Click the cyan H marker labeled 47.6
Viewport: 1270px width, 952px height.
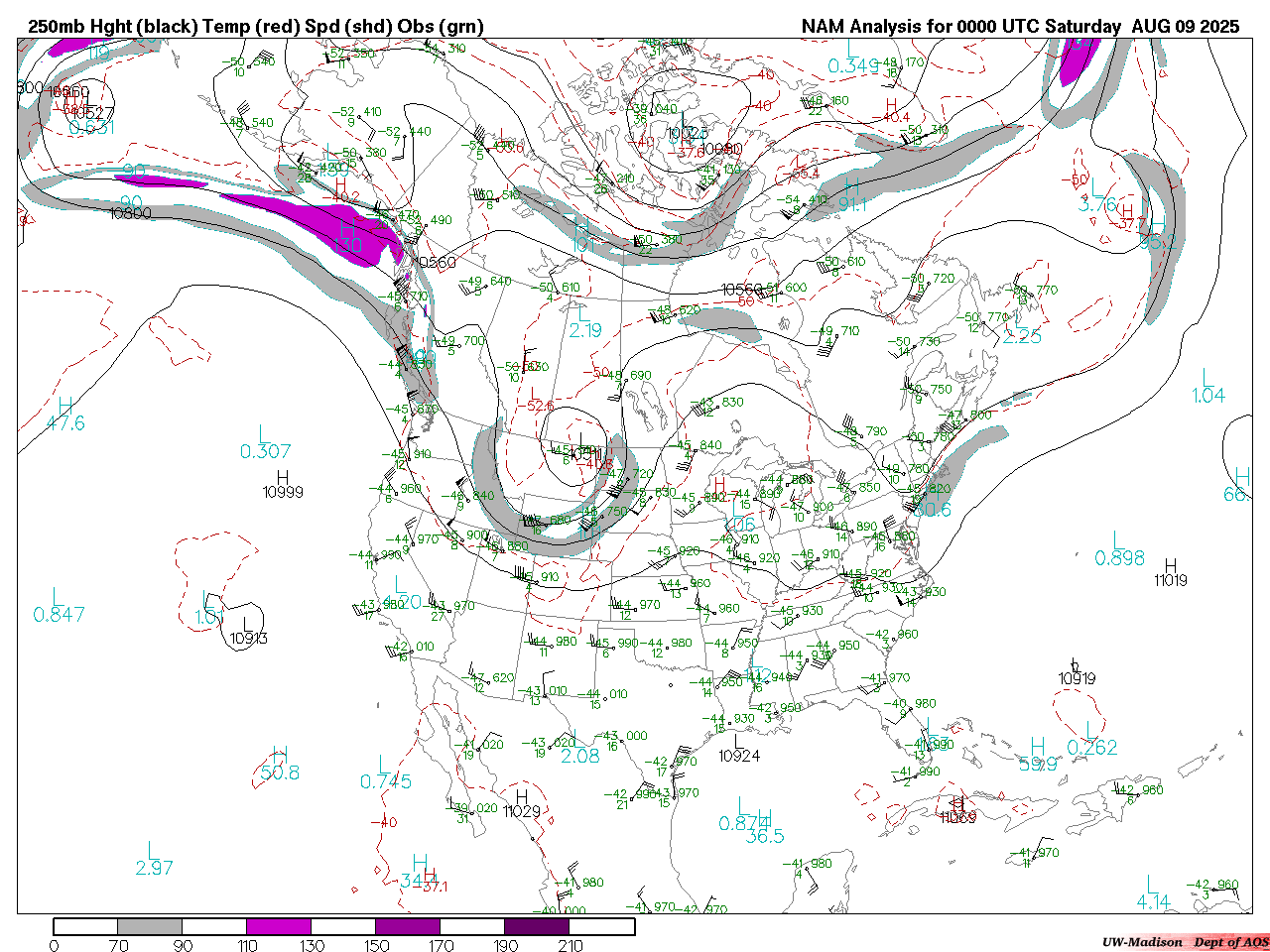(x=65, y=407)
